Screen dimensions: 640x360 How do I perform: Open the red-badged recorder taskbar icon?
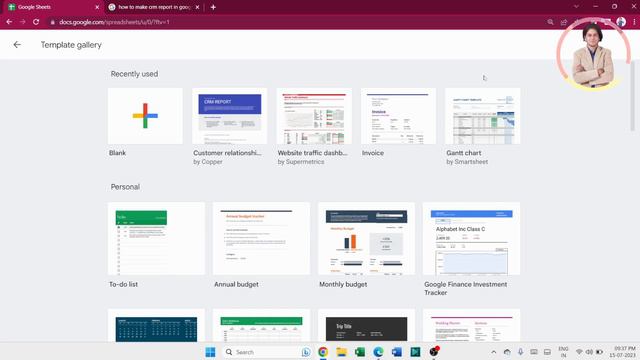[x=434, y=351]
